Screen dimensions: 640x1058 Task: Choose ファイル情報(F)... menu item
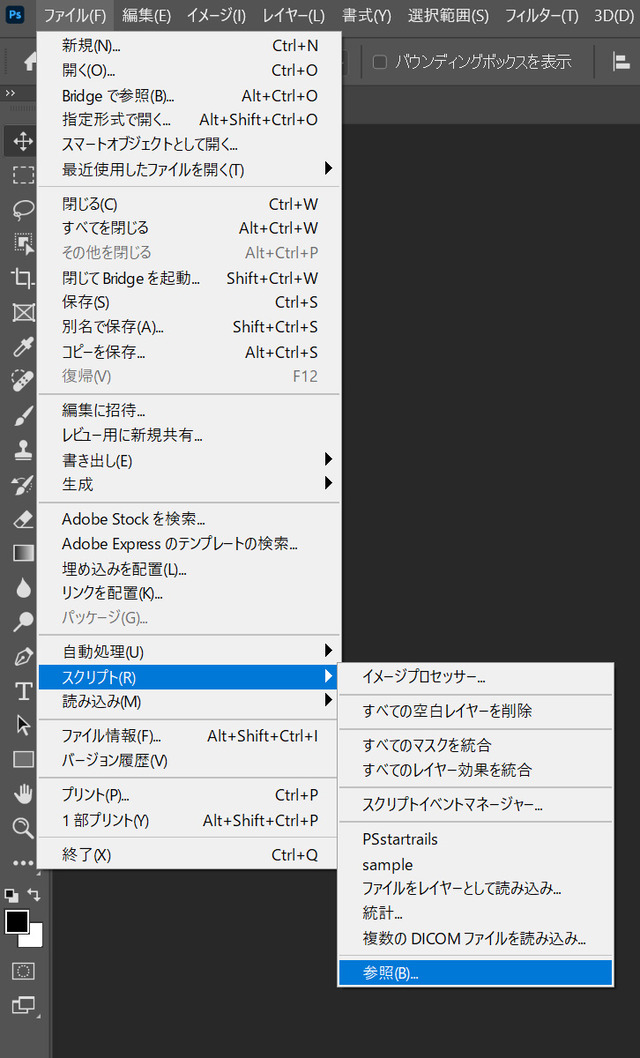189,735
